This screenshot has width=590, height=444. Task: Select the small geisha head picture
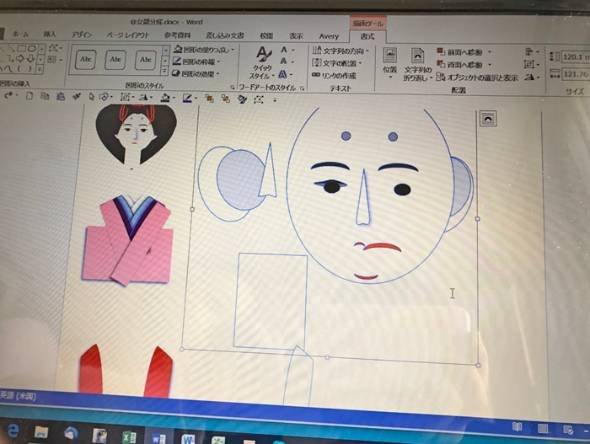(136, 135)
